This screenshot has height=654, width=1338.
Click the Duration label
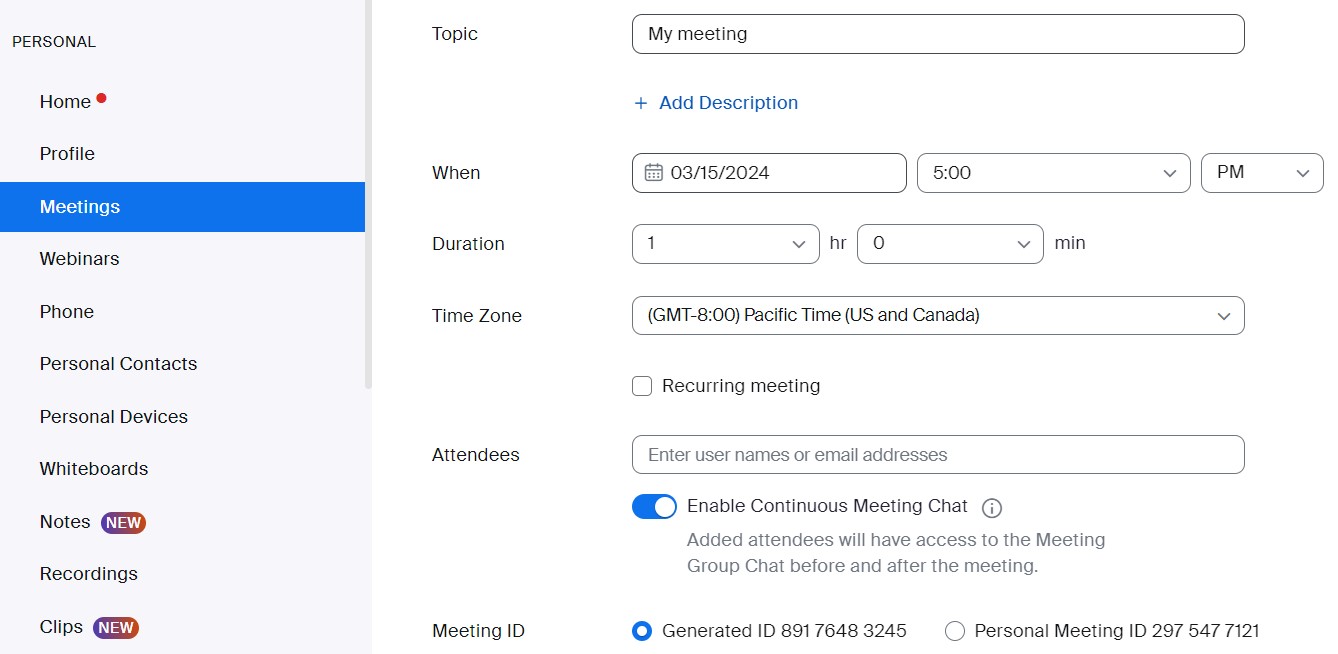coord(468,244)
